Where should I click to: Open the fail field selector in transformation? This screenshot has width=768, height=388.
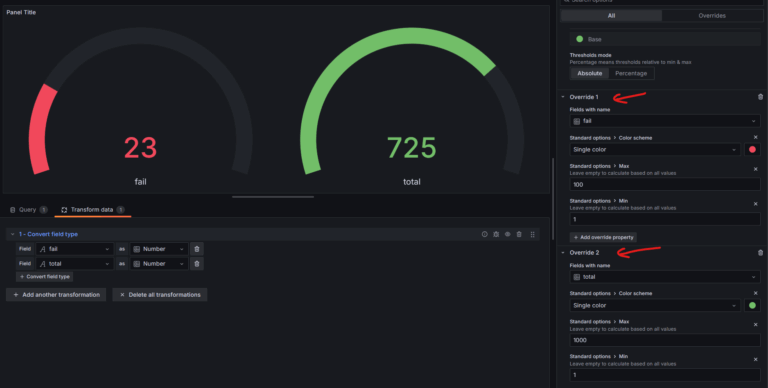tap(74, 249)
